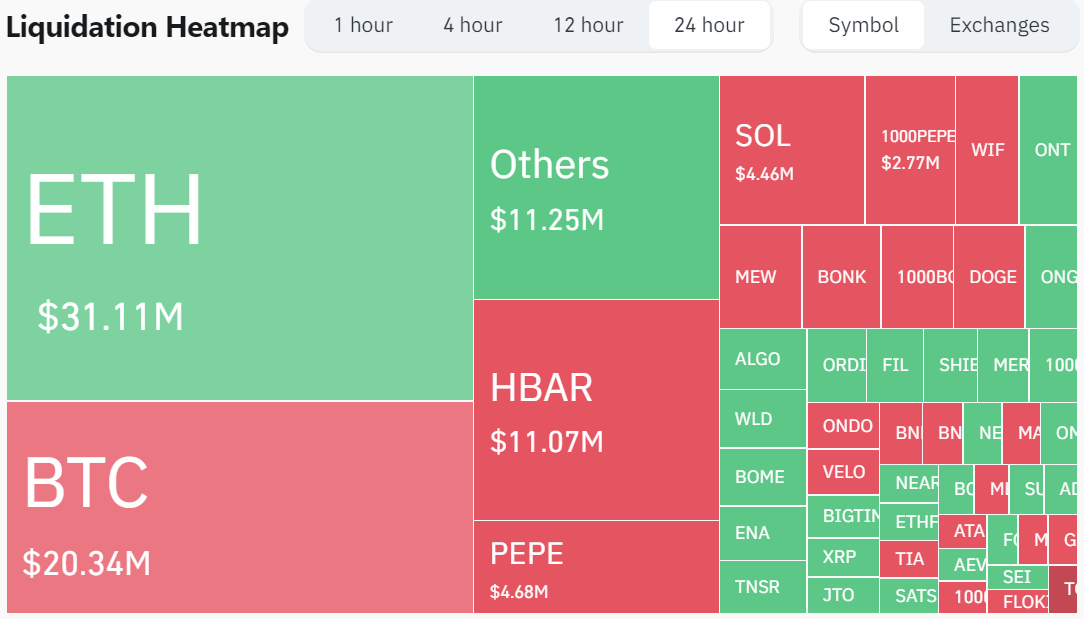Viewport: 1084px width, 619px height.
Task: Switch view to Exchanges
Action: pos(999,26)
